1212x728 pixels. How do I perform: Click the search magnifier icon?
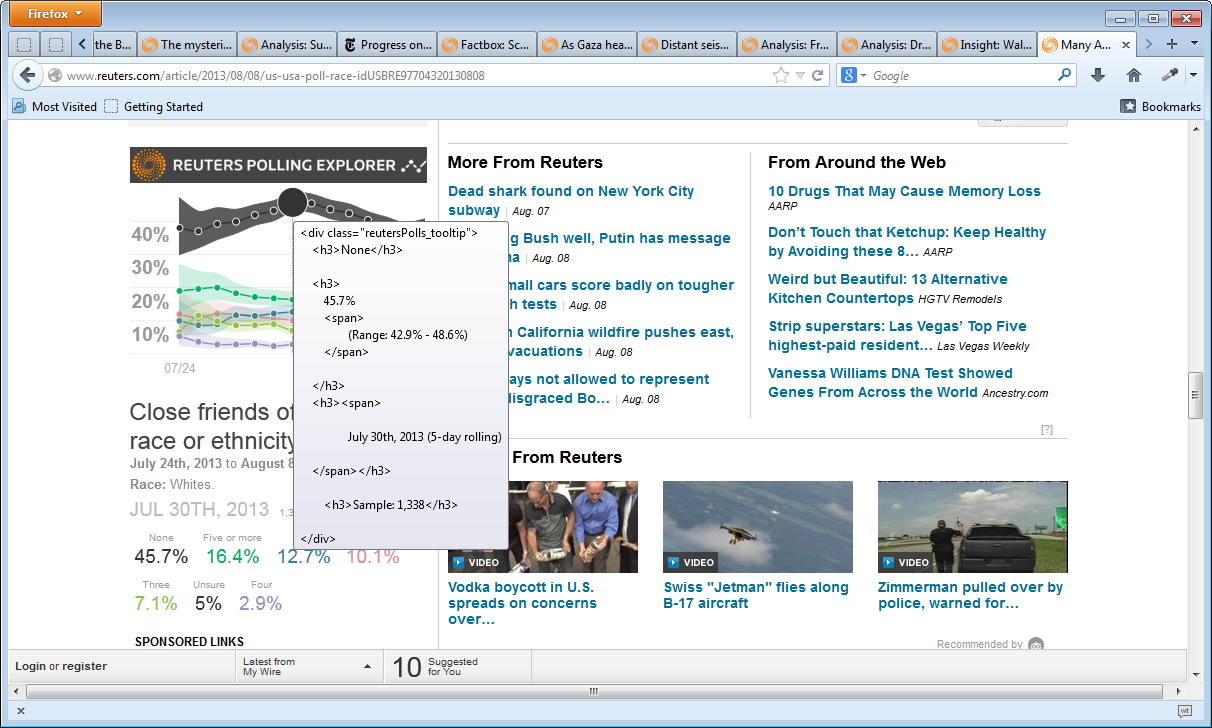pyautogui.click(x=1064, y=75)
